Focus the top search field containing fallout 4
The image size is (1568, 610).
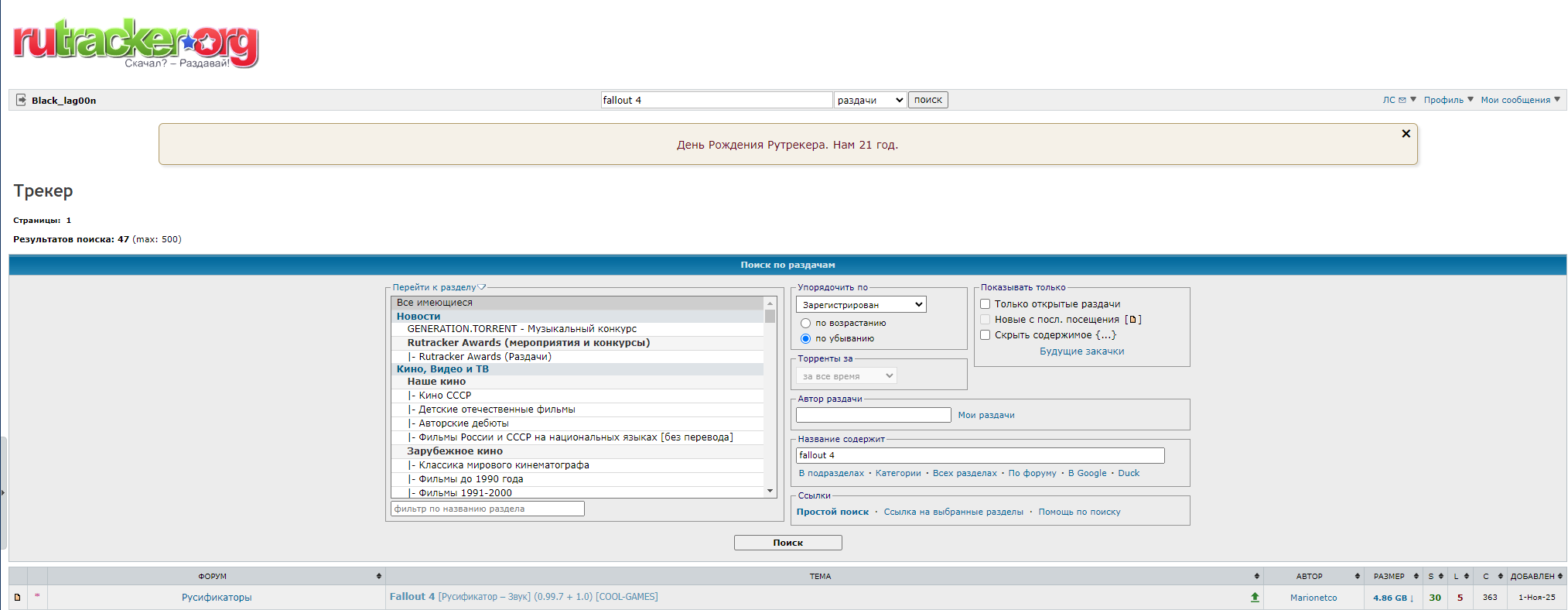point(717,100)
